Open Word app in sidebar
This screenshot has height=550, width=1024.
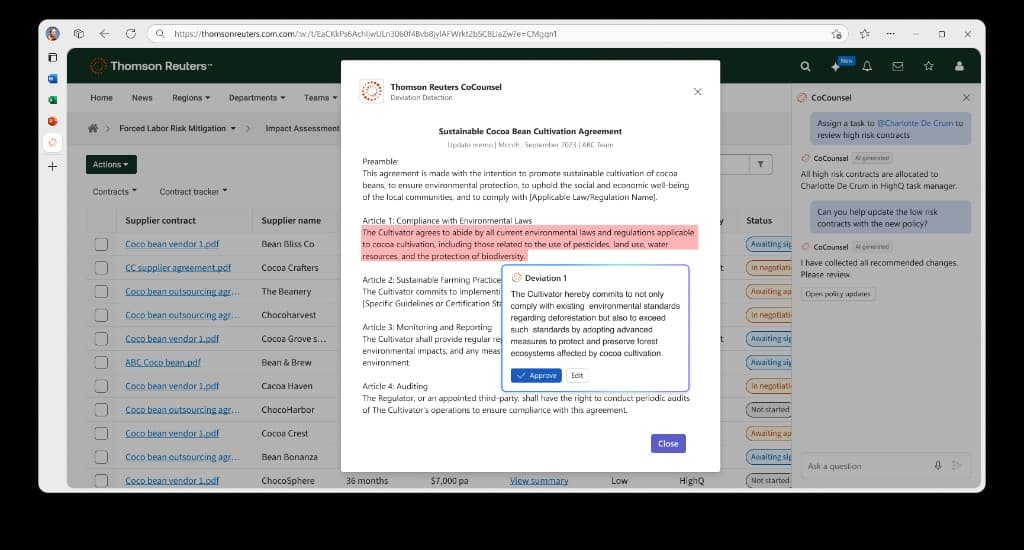click(x=53, y=78)
